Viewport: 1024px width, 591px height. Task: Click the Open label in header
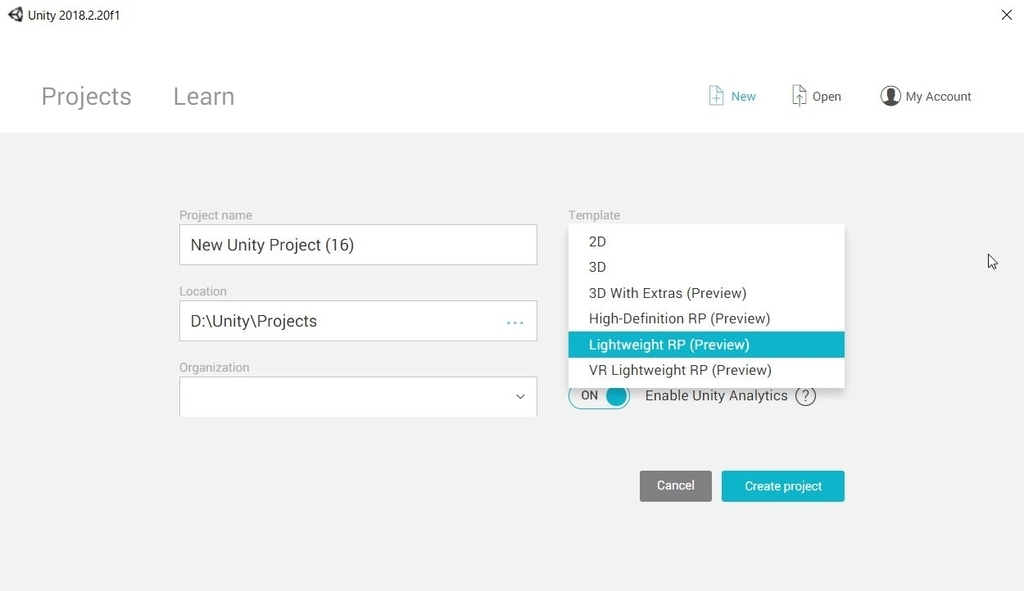point(826,97)
